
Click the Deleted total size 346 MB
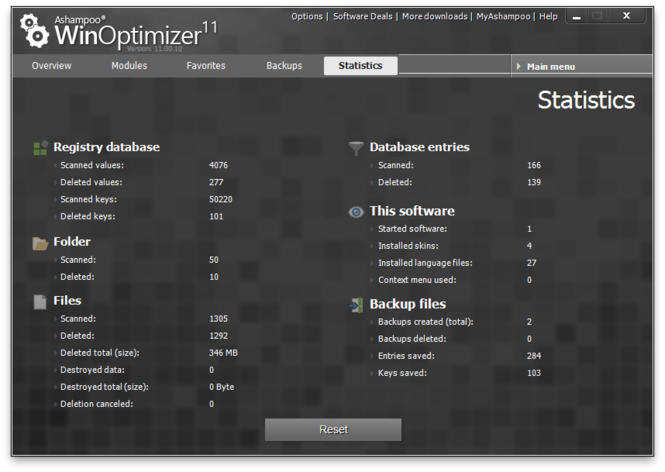pyautogui.click(x=223, y=353)
